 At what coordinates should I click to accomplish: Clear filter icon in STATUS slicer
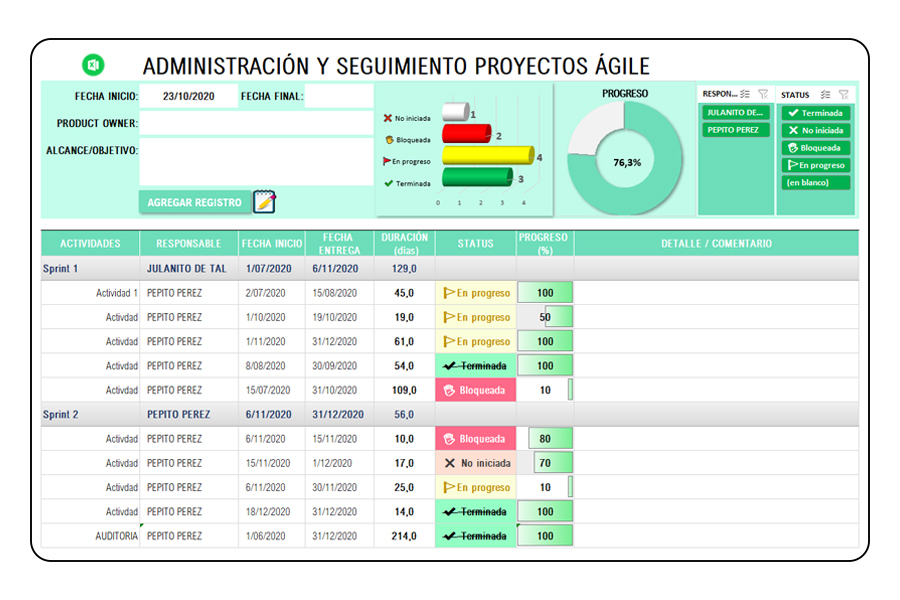click(x=843, y=95)
